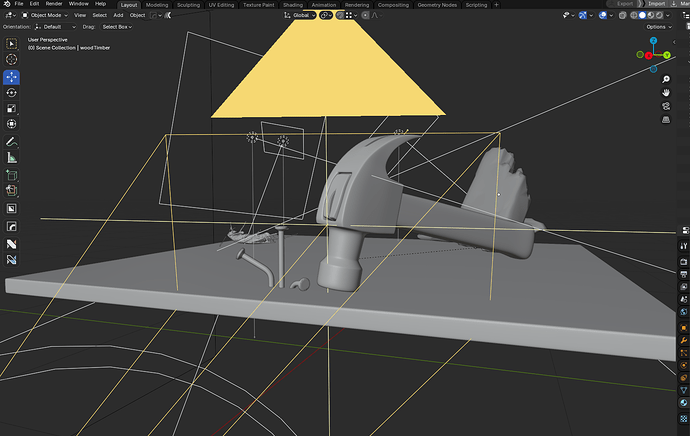Switch perspective/orthographic grid icon
This screenshot has height=436, width=690.
pyautogui.click(x=666, y=120)
